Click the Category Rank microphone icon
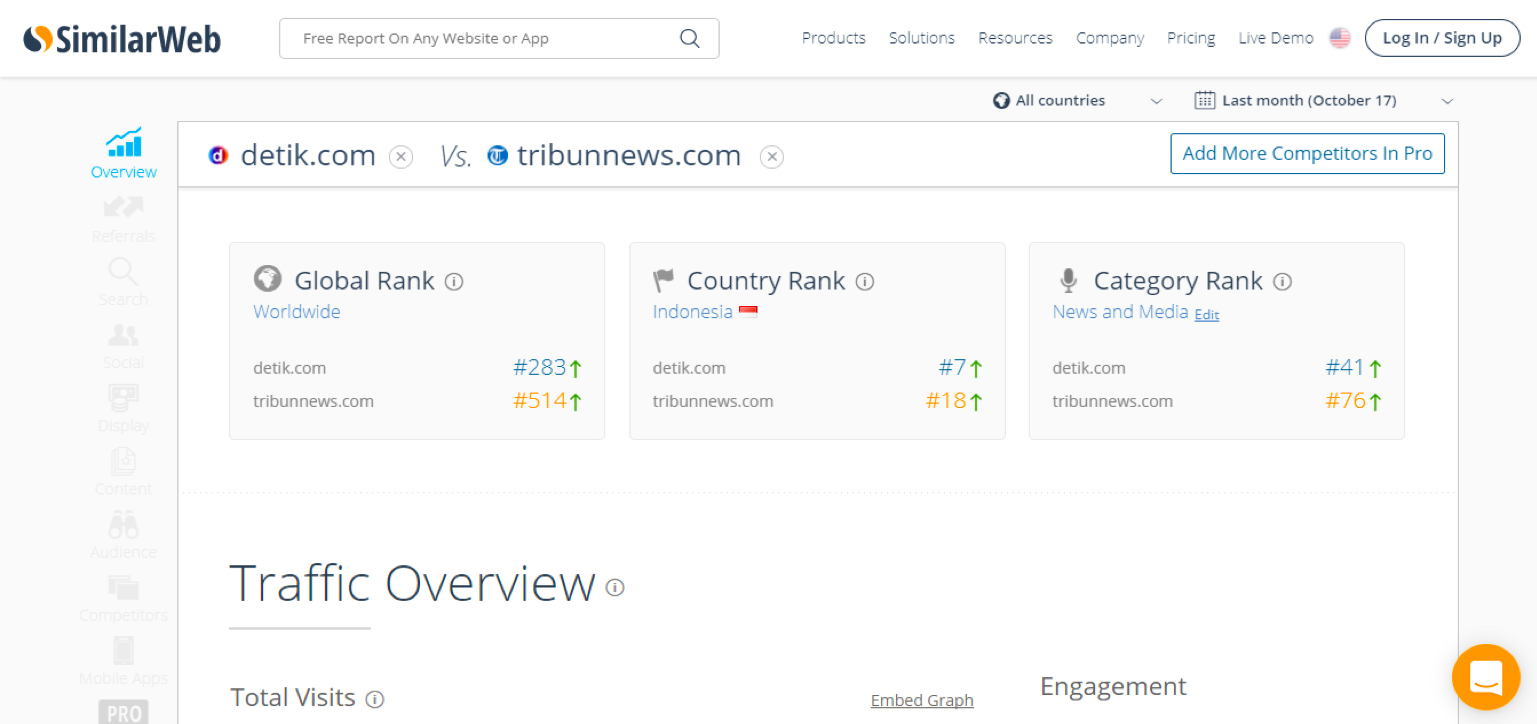Image resolution: width=1537 pixels, height=724 pixels. 1068,280
